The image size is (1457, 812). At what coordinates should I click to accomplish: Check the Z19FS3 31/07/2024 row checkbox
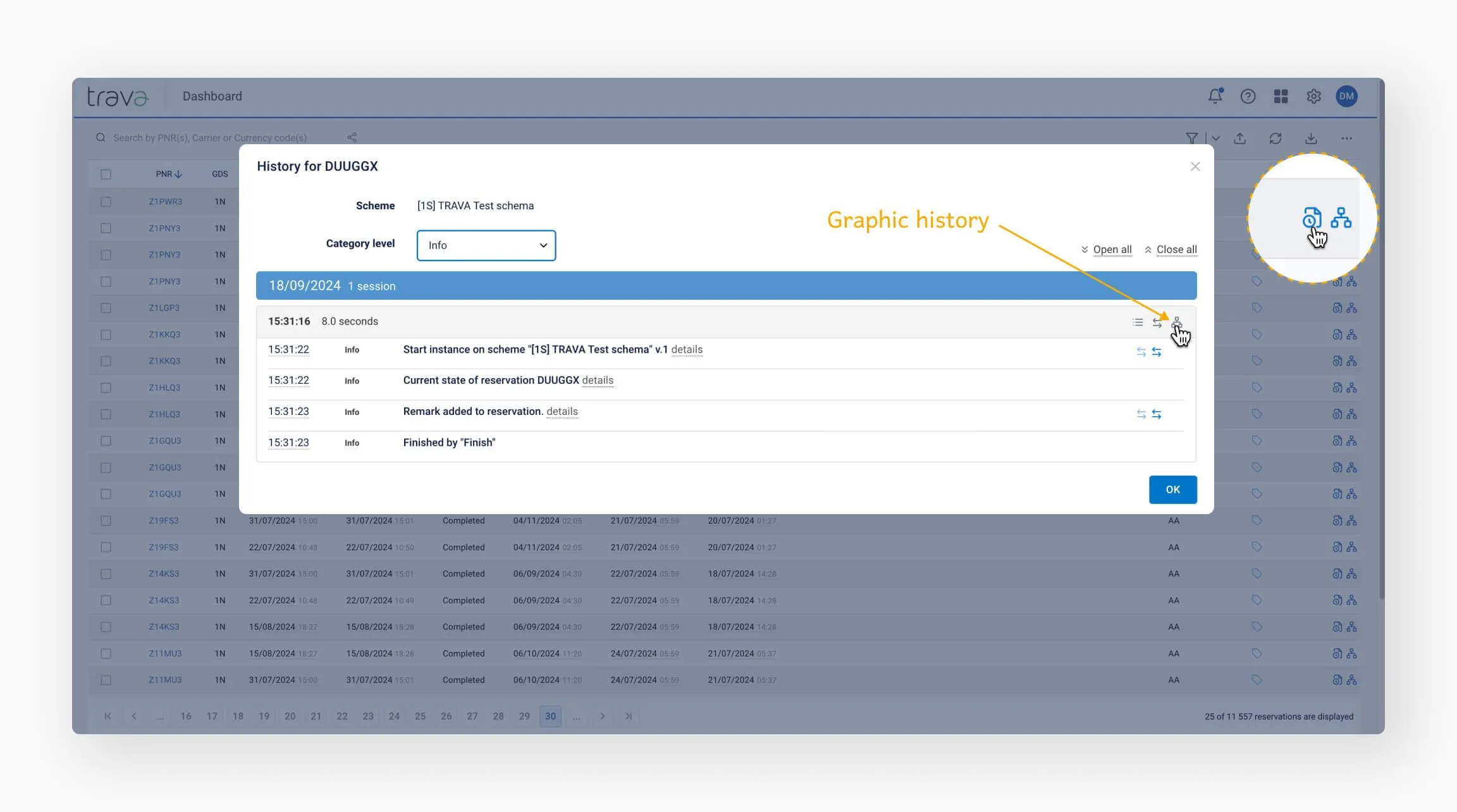(106, 520)
